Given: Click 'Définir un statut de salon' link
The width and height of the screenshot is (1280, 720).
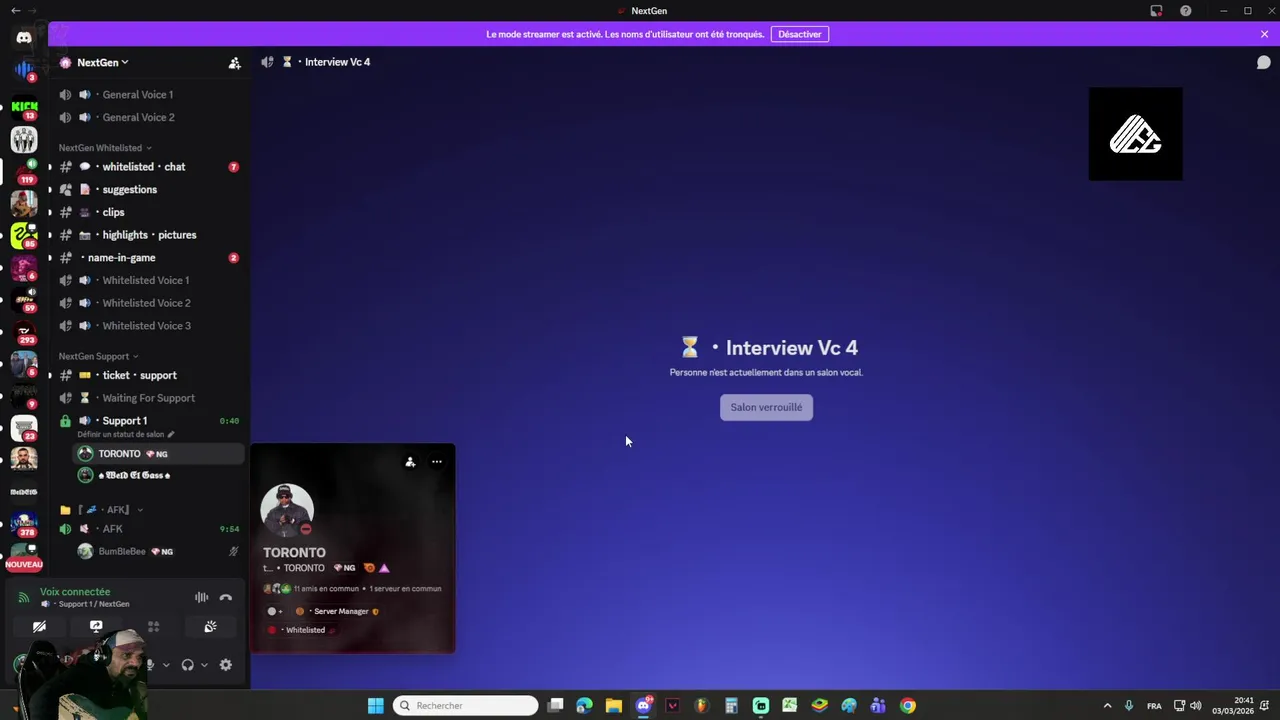Looking at the screenshot, I should pyautogui.click(x=126, y=435).
